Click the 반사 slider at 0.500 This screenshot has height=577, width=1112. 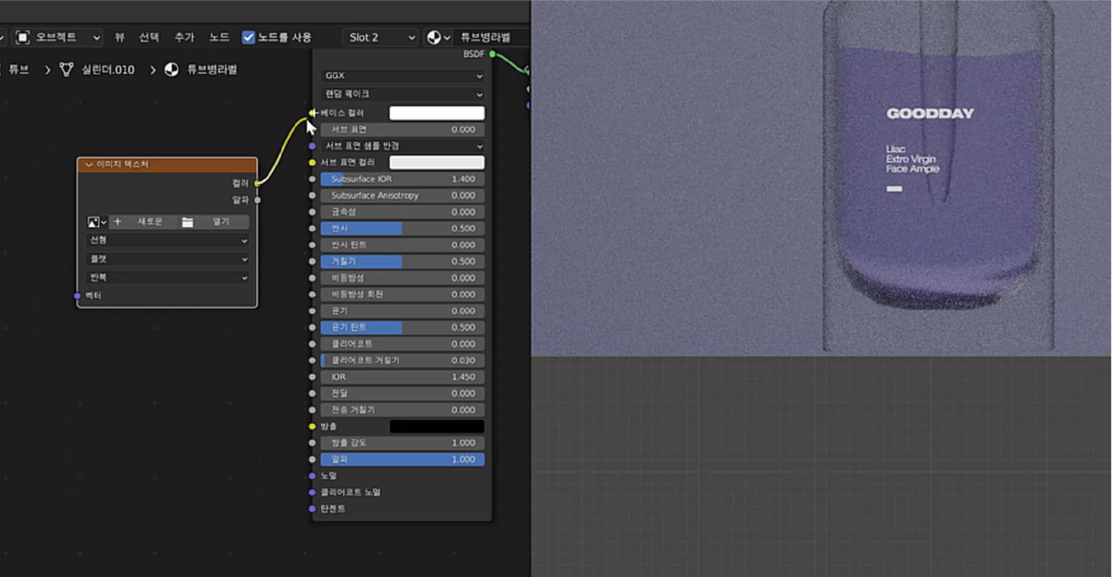click(403, 228)
